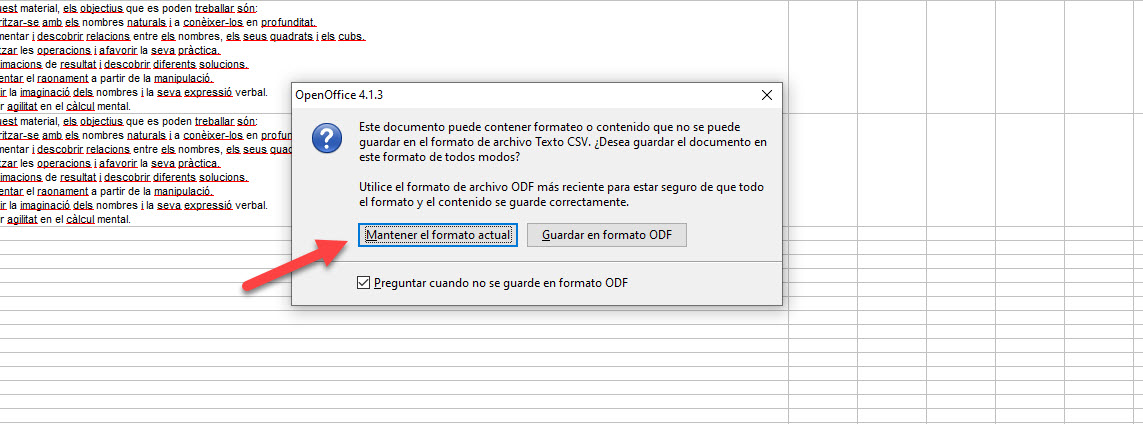Click the 'Utilice el formato de archivo ODF' paragraph
The width and height of the screenshot is (1143, 424).
pos(561,195)
